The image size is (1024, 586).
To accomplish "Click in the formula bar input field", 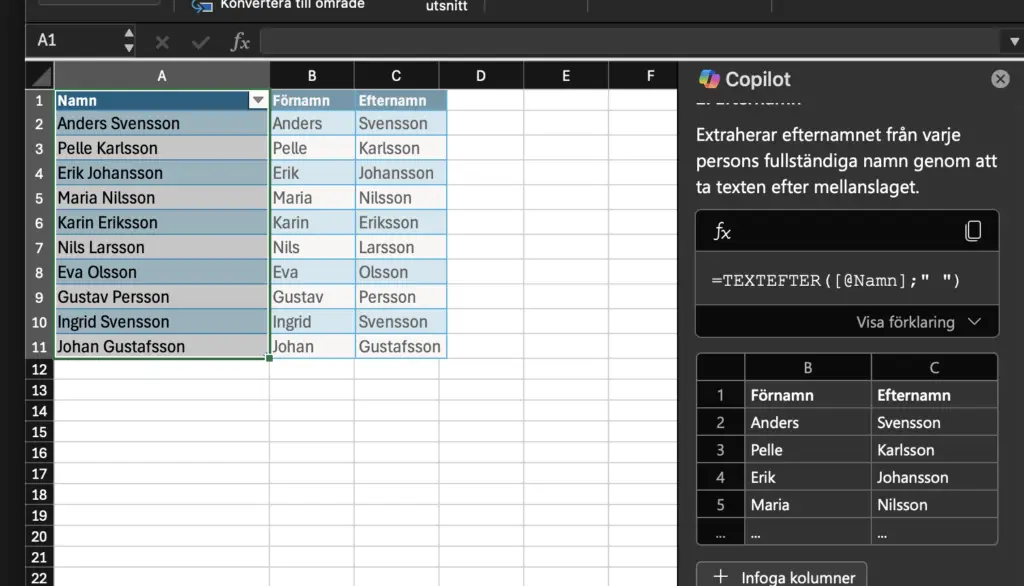I will tap(630, 42).
